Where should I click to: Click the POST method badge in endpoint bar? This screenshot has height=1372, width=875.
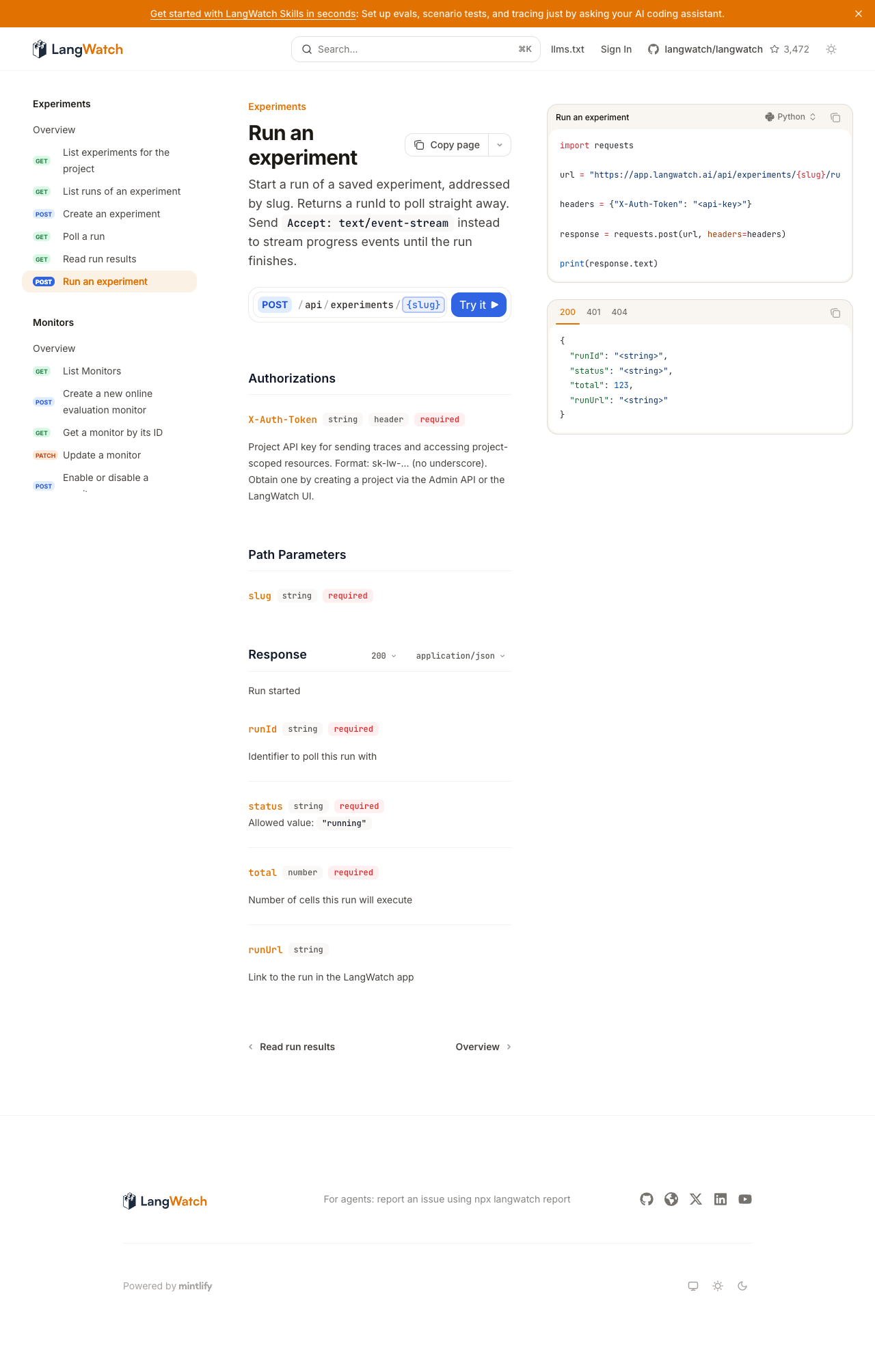(x=275, y=305)
